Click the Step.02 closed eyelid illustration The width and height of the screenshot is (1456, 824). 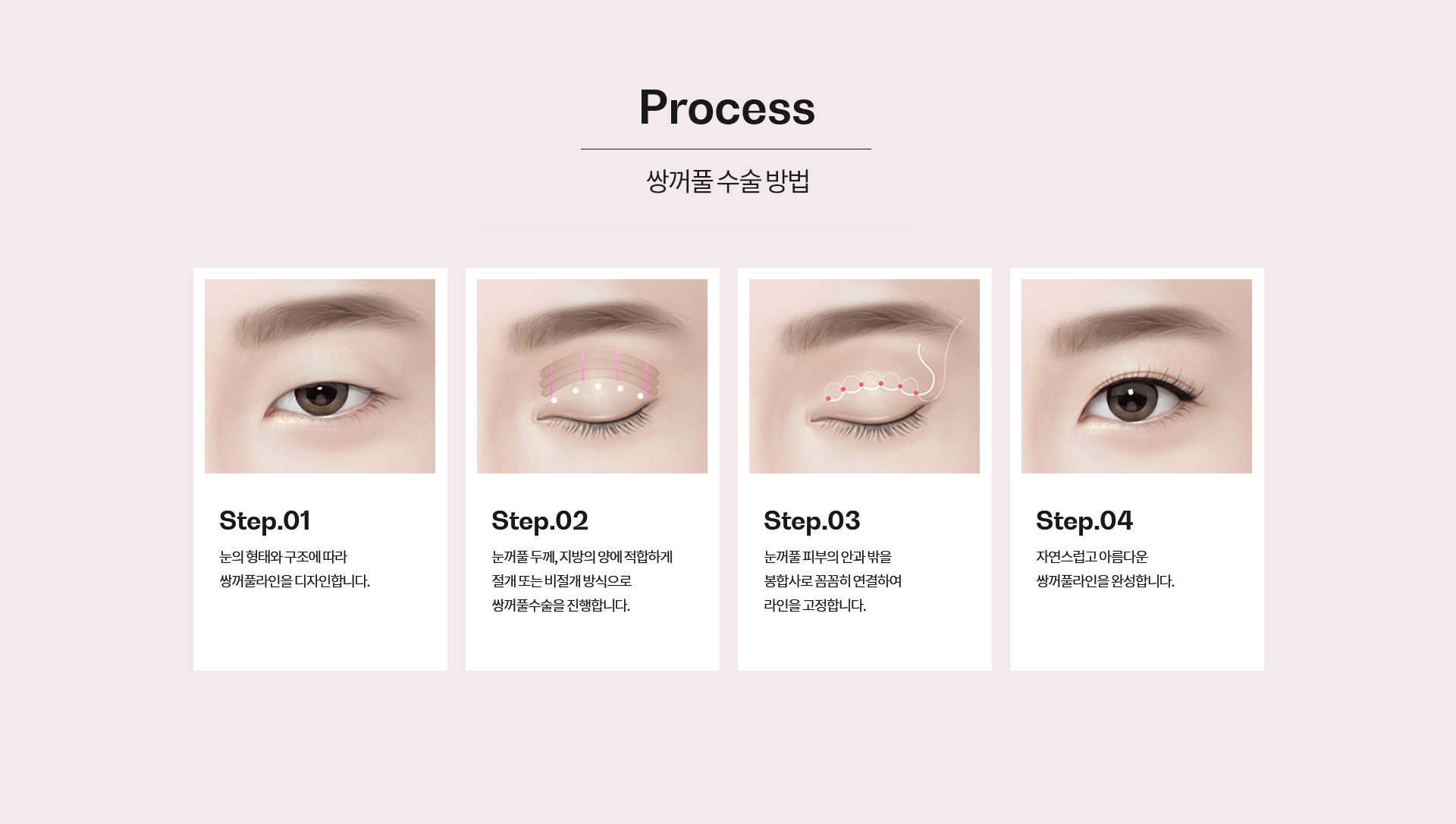(592, 376)
